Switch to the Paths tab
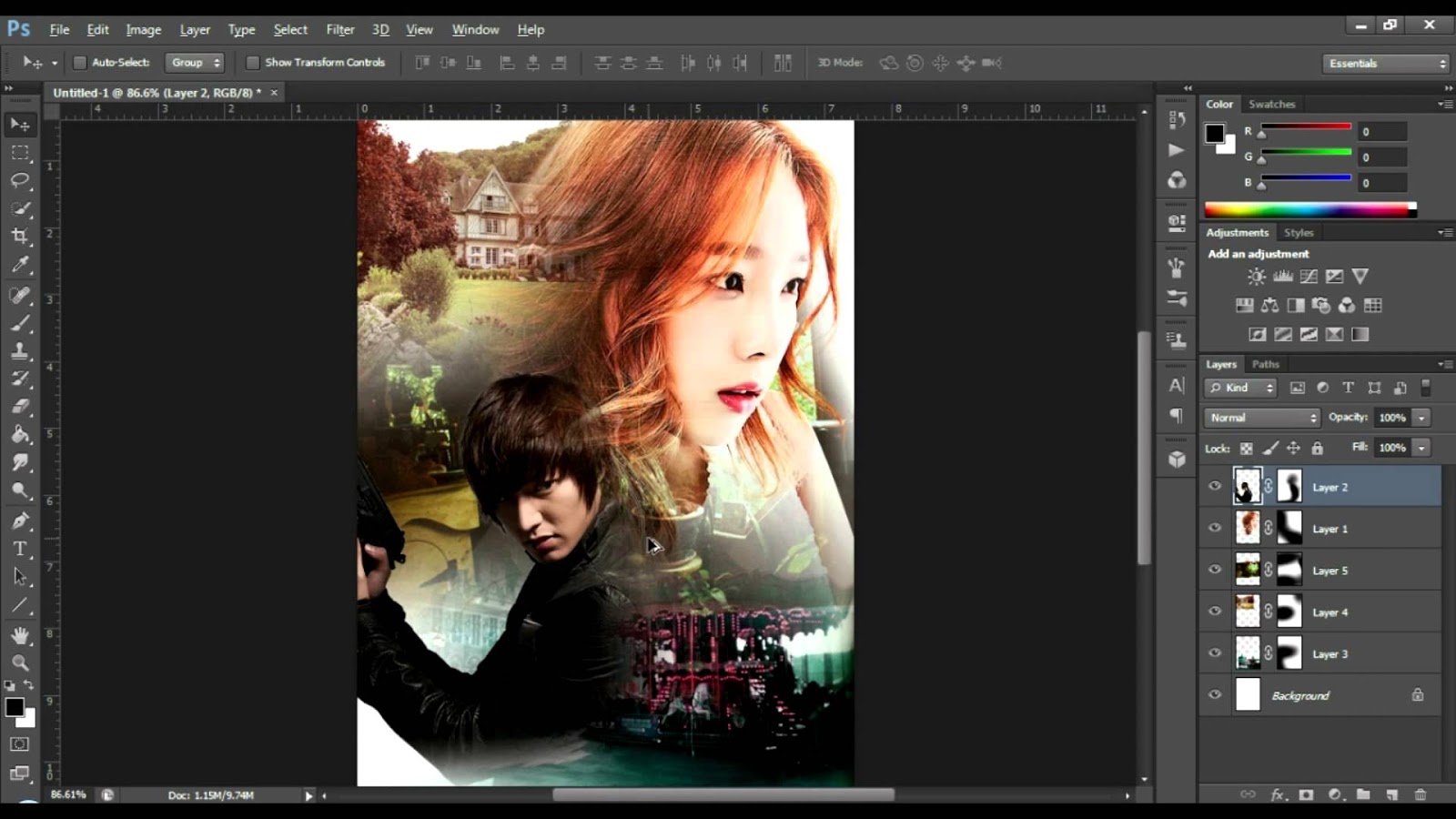Image resolution: width=1456 pixels, height=819 pixels. 1265,364
